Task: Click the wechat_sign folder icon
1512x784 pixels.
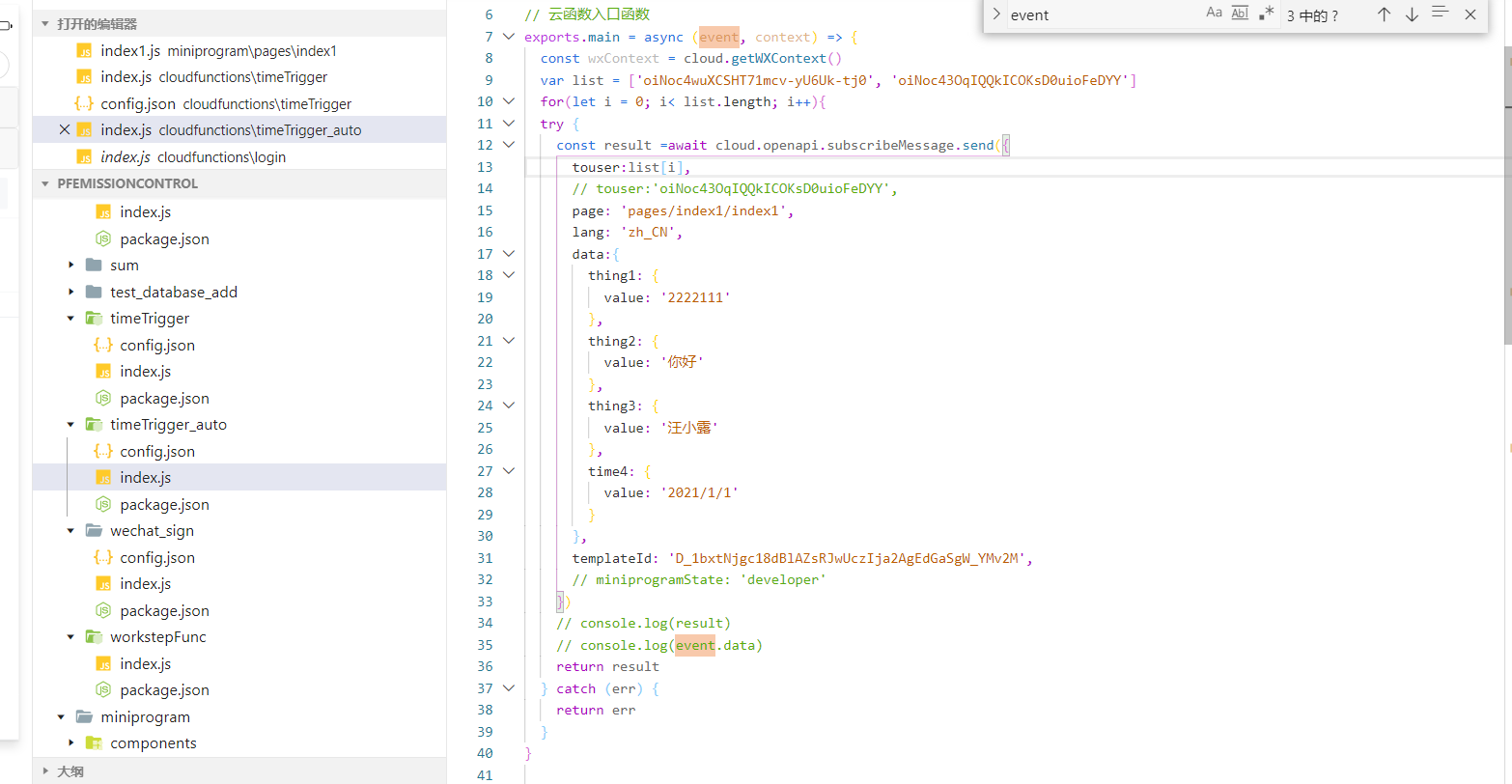Action: [x=94, y=530]
